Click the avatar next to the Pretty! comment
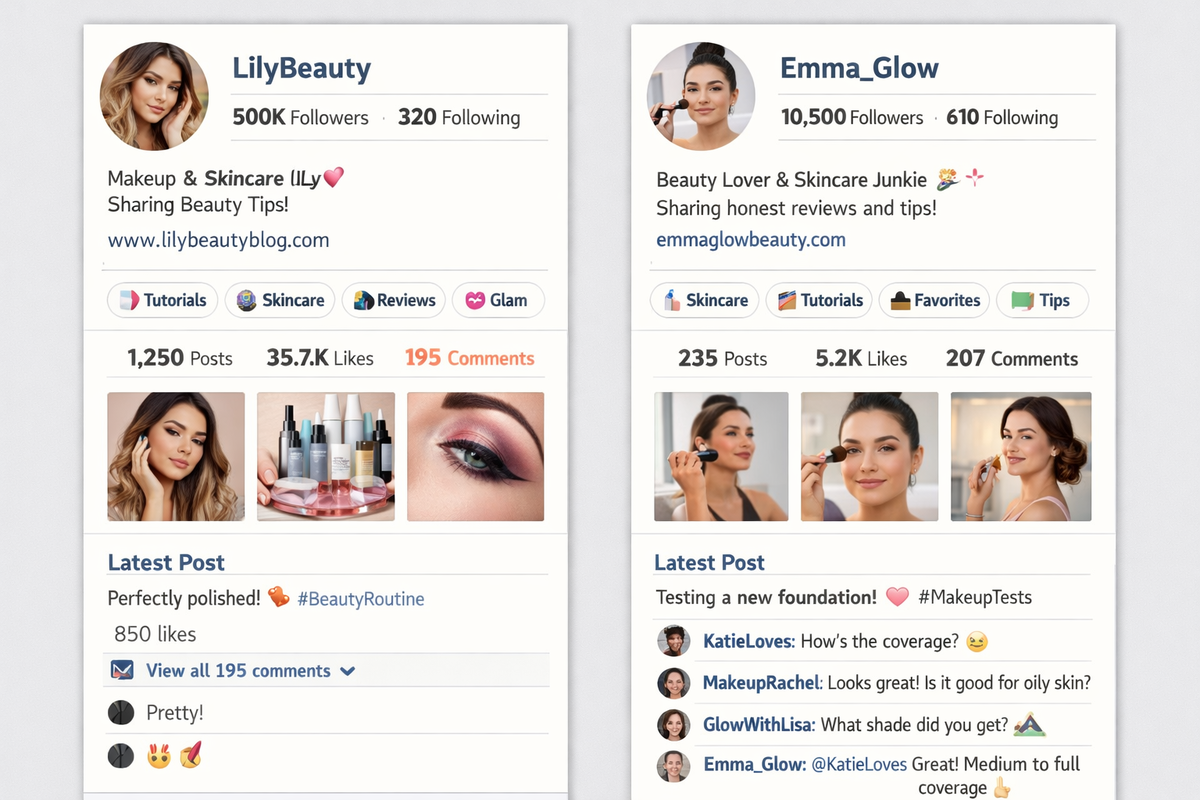Screen dimensions: 1200x800 (120, 713)
